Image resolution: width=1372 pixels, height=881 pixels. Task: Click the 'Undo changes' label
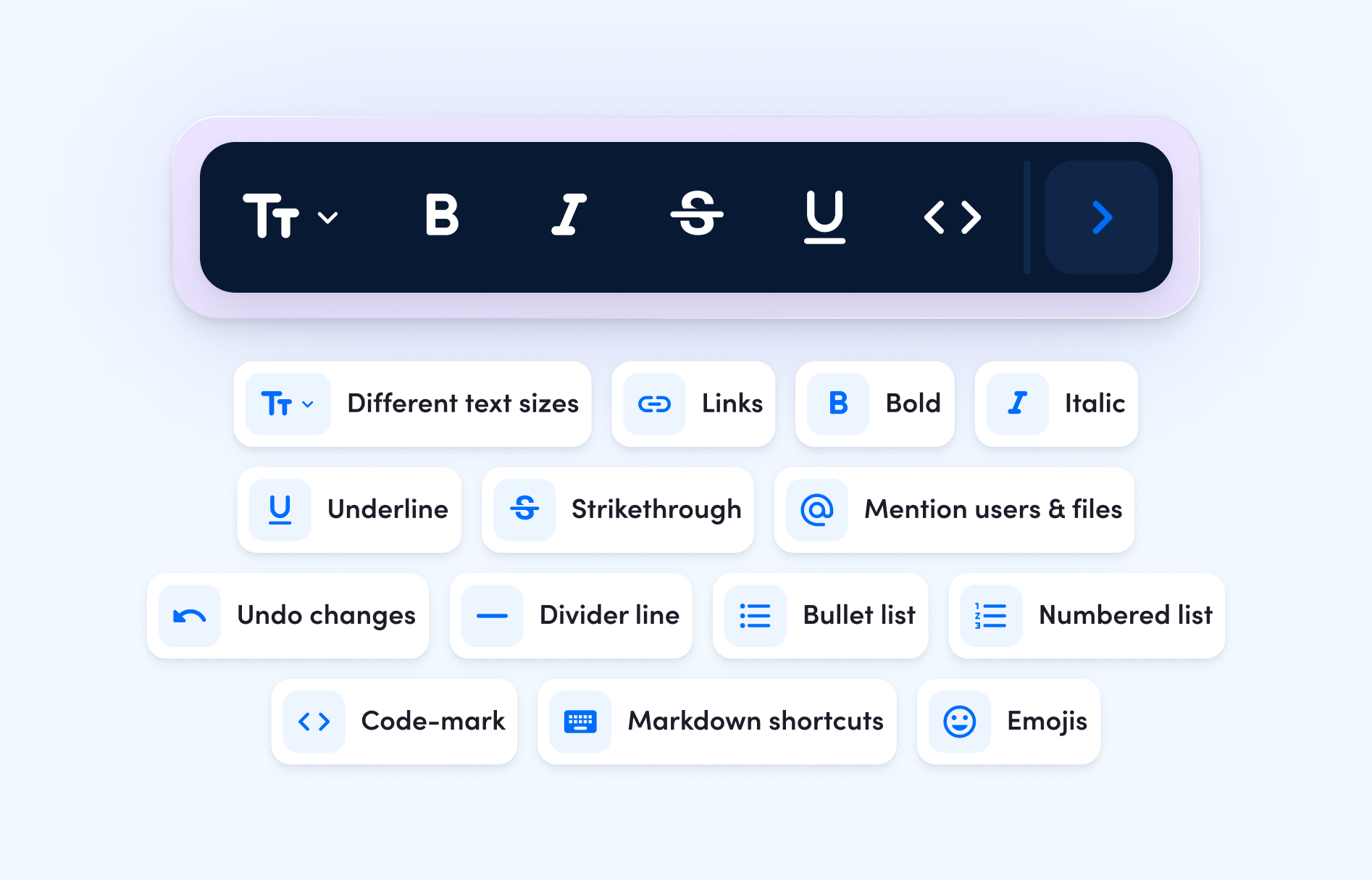tap(326, 616)
